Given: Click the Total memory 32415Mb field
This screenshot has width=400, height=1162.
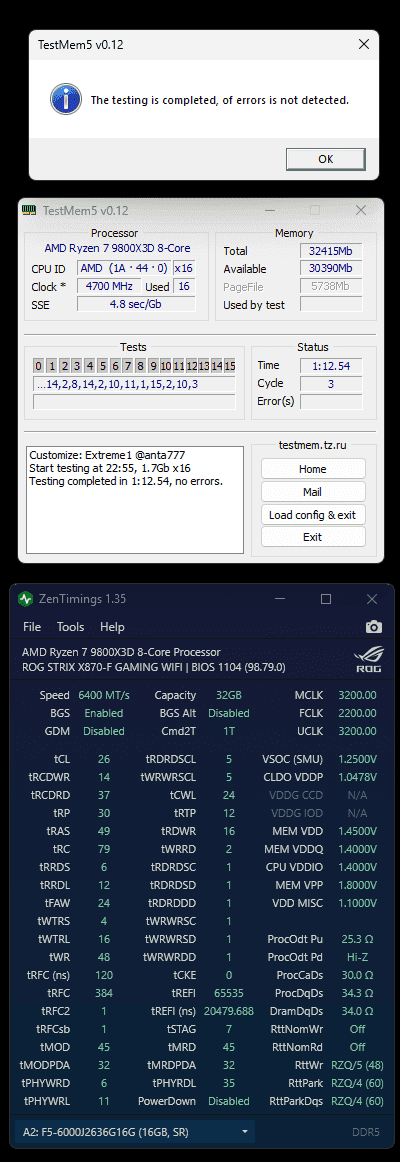Looking at the screenshot, I should point(331,251).
